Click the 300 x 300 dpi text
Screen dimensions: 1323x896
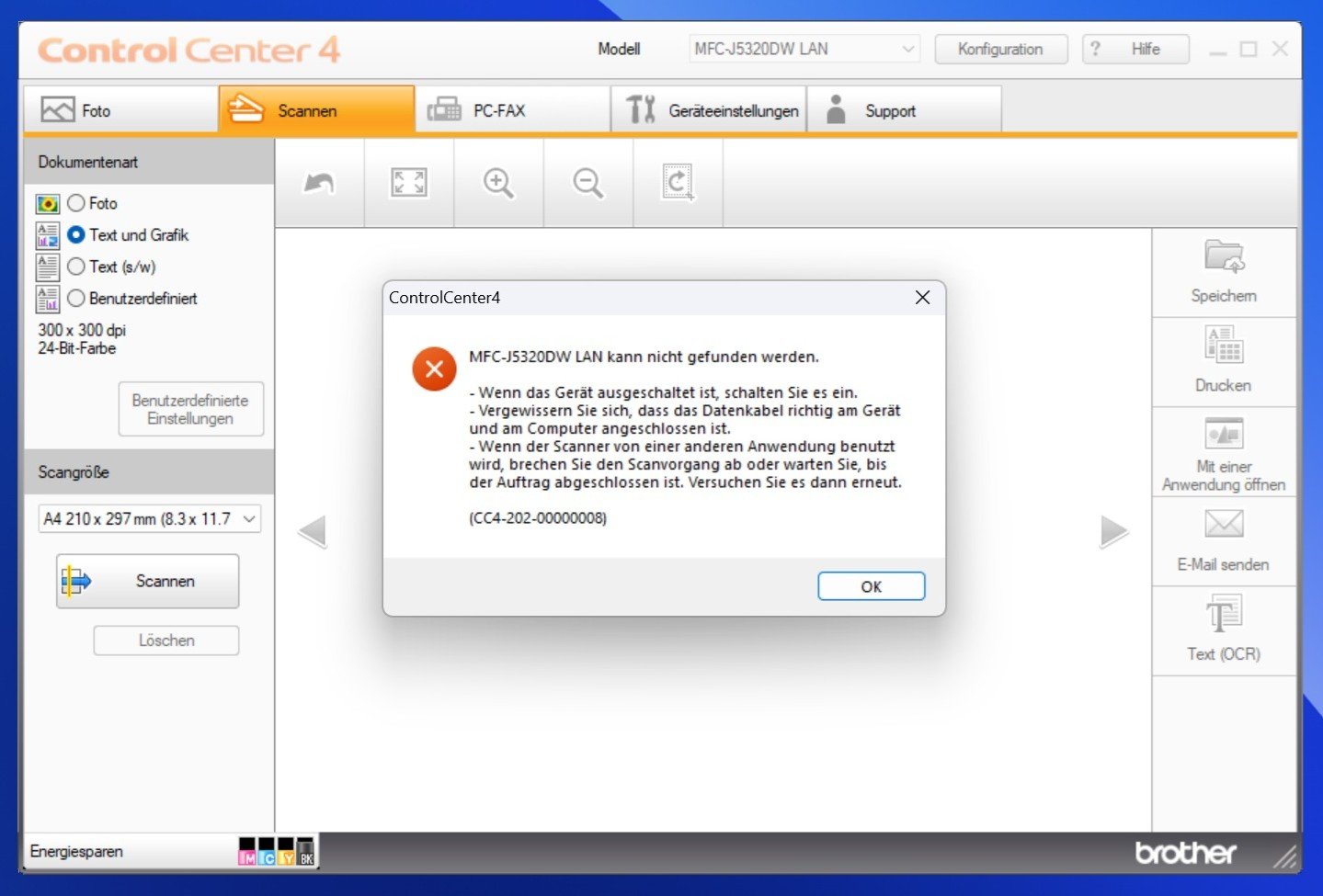[82, 330]
